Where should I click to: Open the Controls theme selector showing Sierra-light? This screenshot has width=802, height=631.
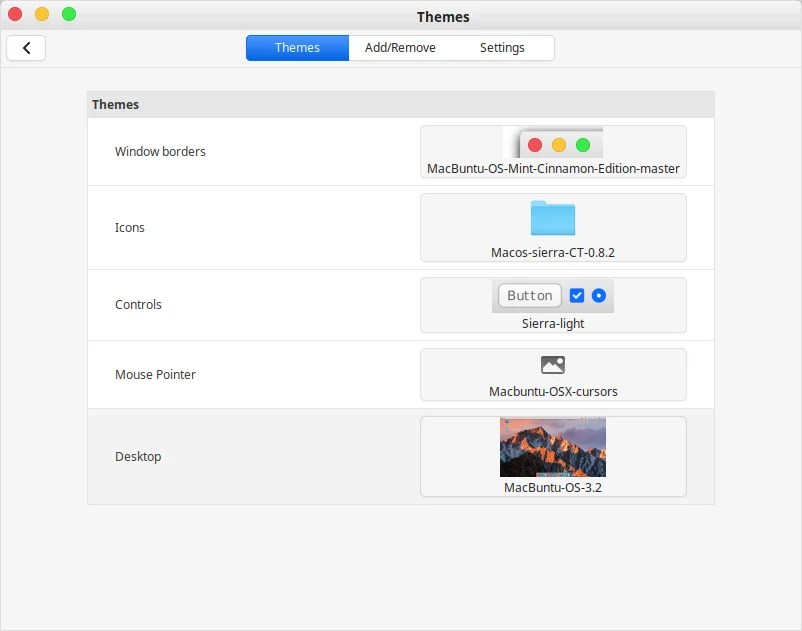(553, 305)
